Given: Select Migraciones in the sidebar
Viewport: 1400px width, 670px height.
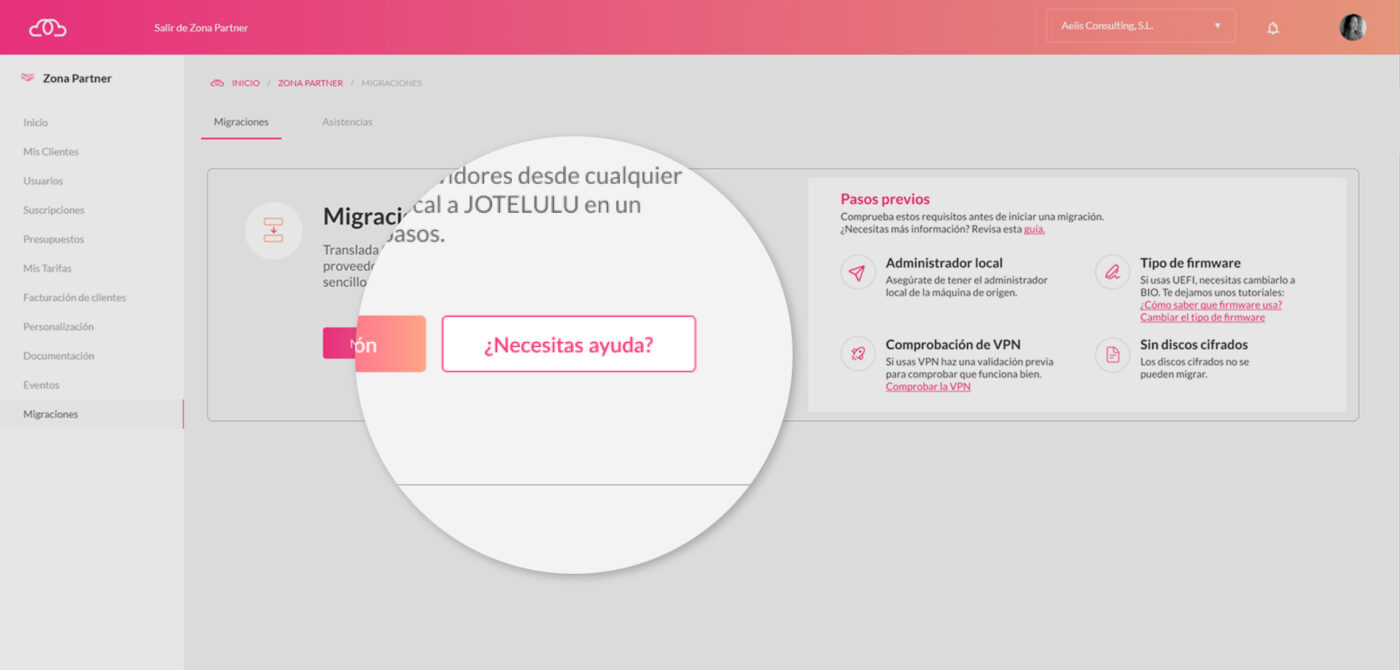Looking at the screenshot, I should tap(91, 414).
